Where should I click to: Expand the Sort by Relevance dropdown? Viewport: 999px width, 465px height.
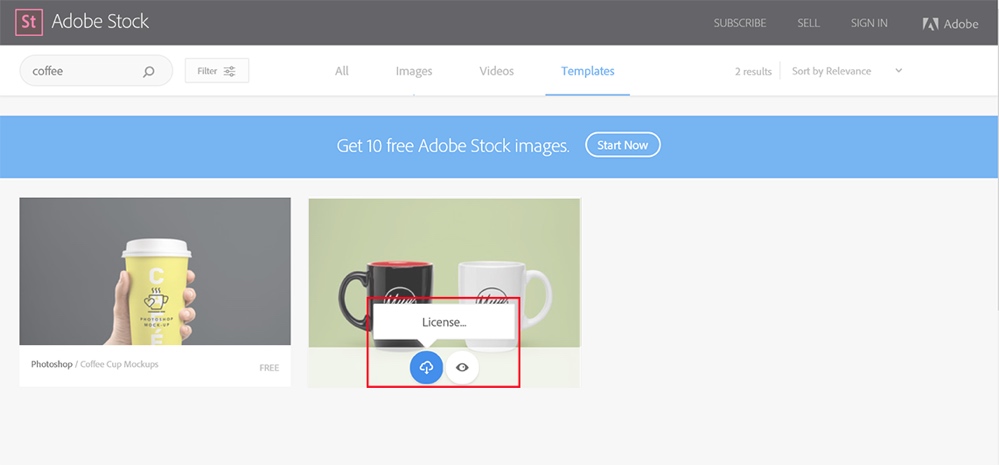pos(831,71)
